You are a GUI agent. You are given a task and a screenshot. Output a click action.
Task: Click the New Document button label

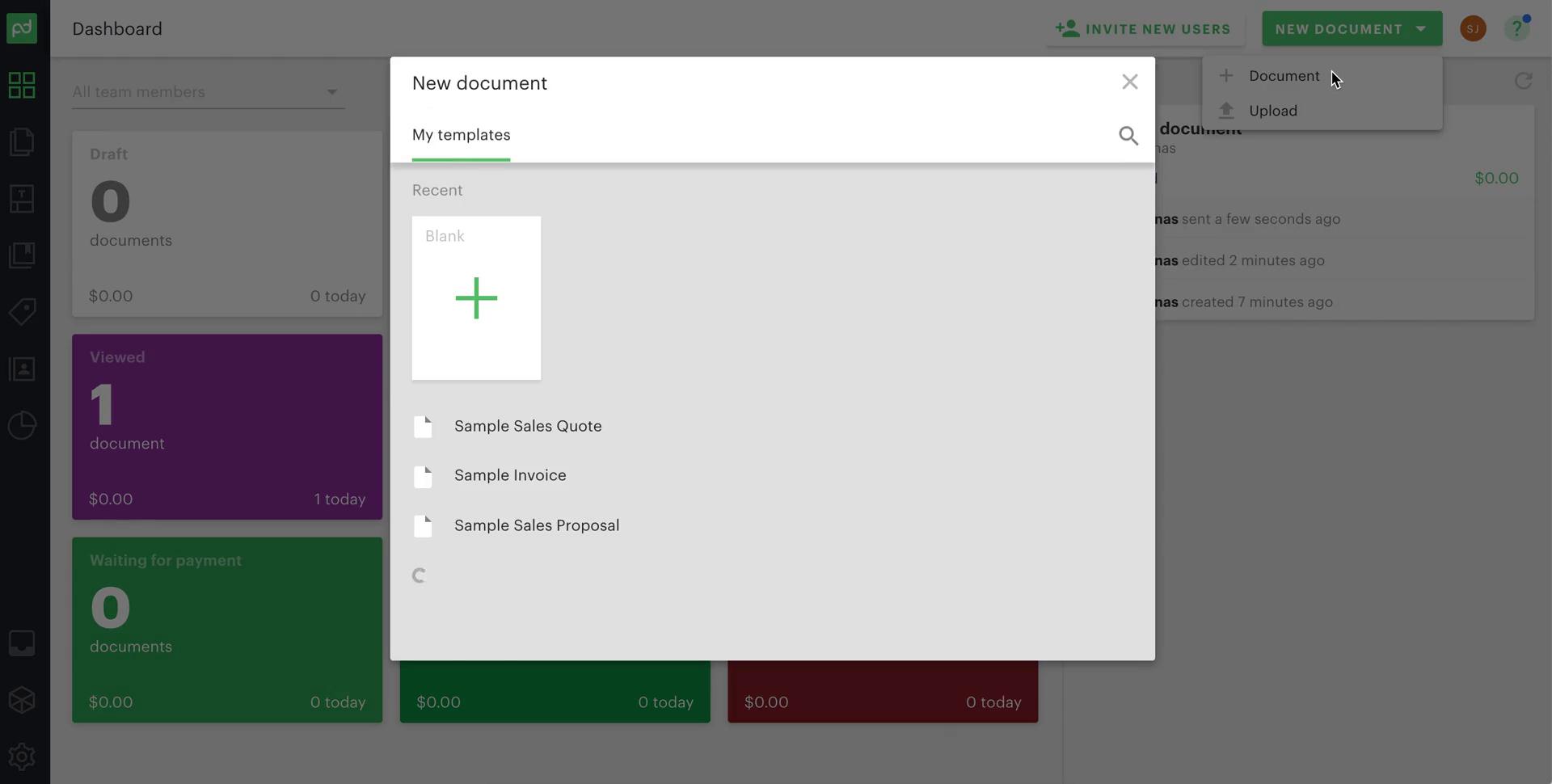click(1339, 29)
